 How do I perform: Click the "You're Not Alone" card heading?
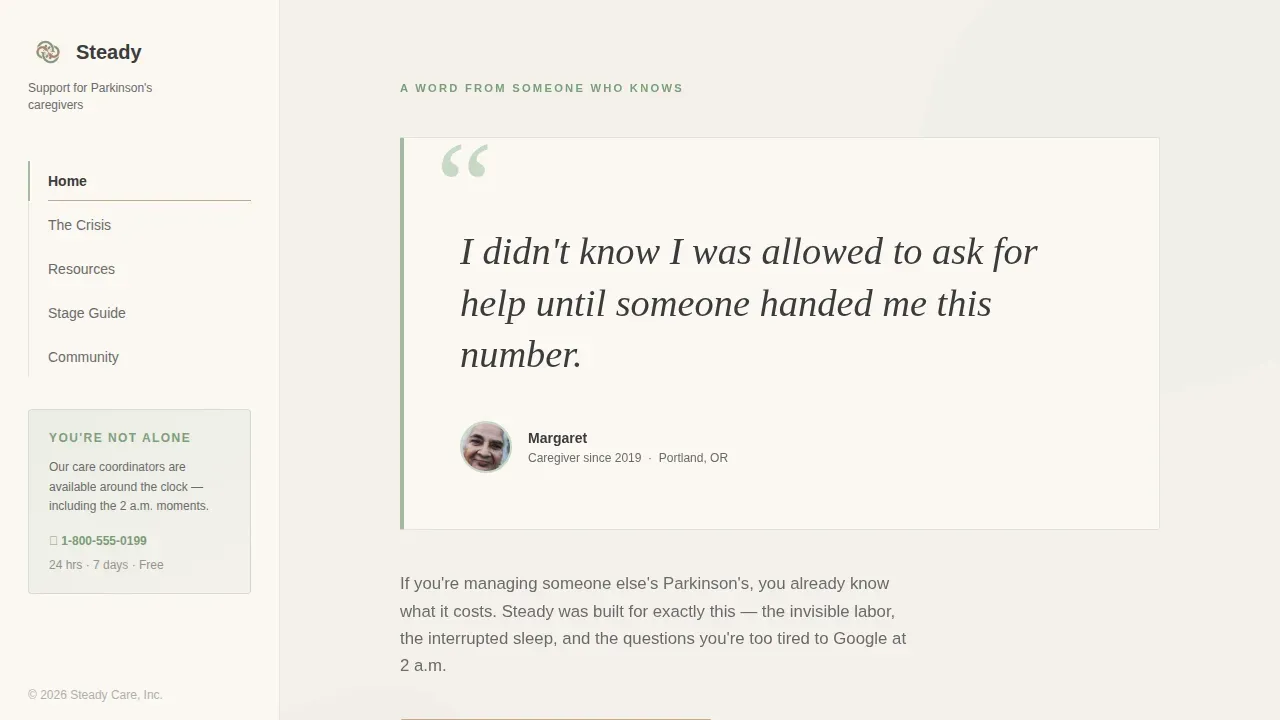(x=120, y=438)
